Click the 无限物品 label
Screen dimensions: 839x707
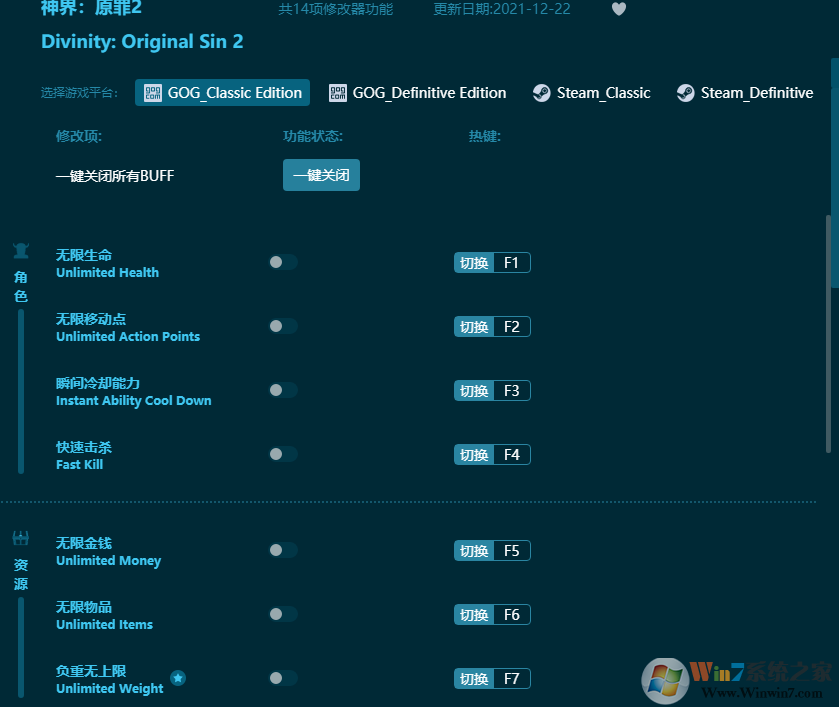pos(84,607)
